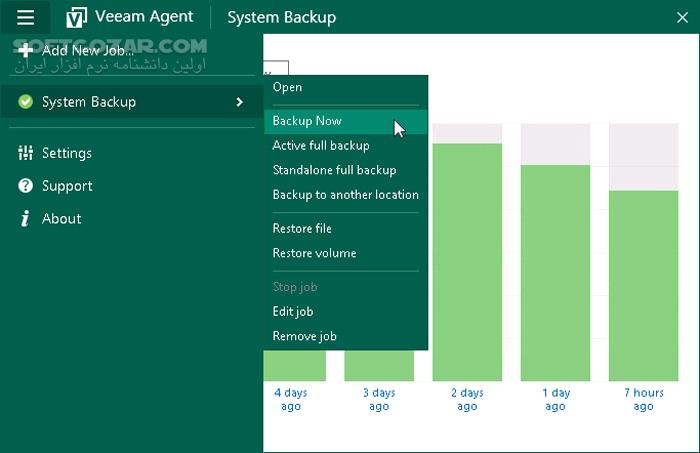
Task: Click the Settings sliders icon
Action: pyautogui.click(x=25, y=153)
